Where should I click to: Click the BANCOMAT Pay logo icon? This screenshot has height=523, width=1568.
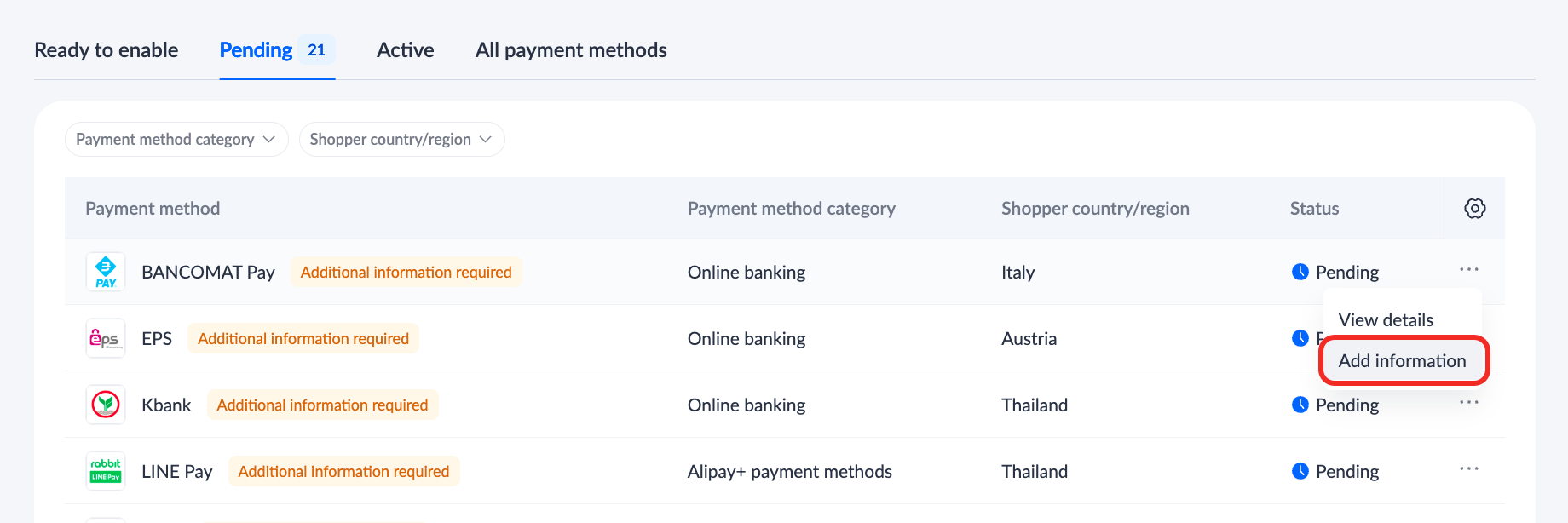[106, 272]
